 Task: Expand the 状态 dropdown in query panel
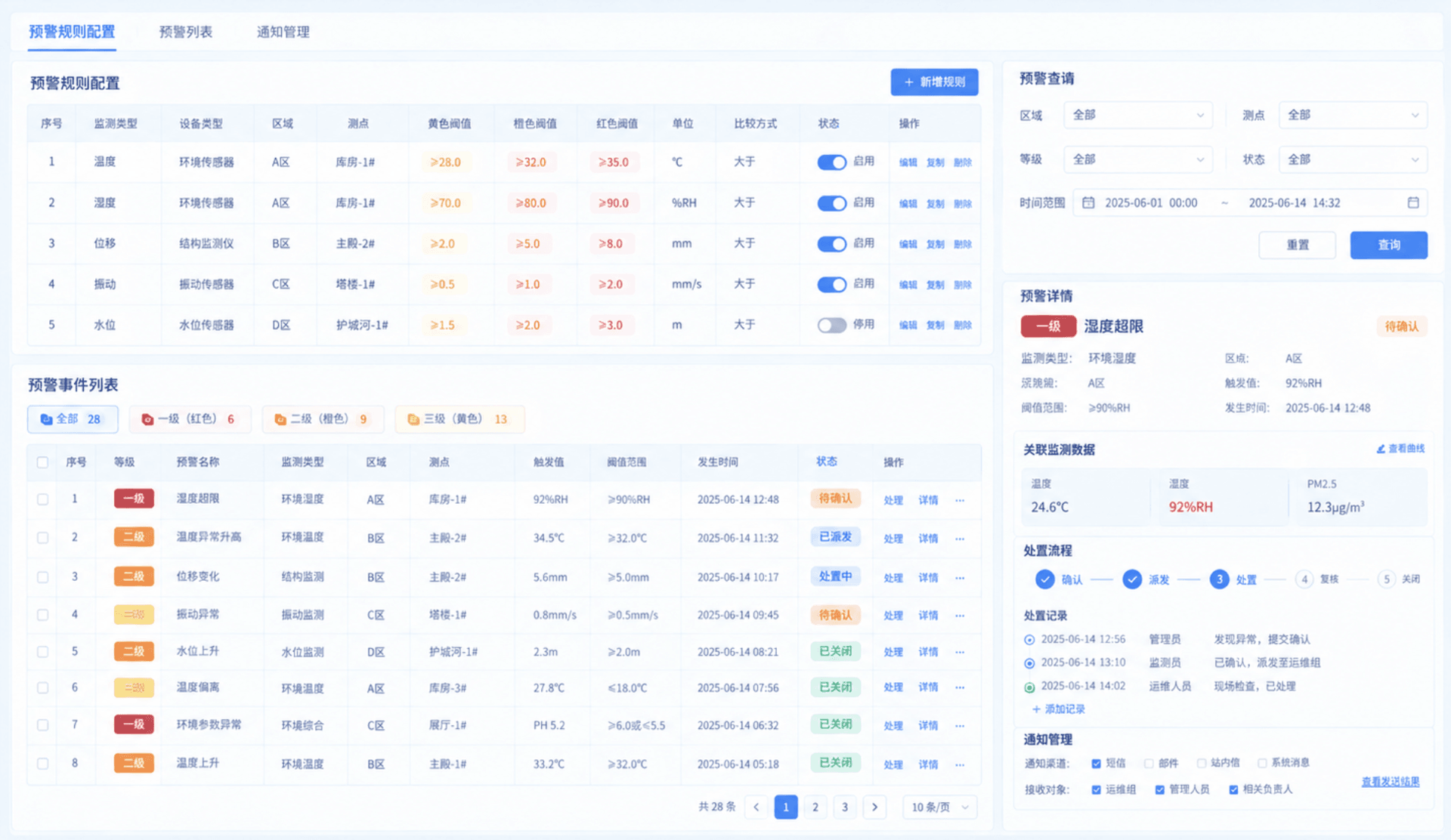tap(1353, 159)
